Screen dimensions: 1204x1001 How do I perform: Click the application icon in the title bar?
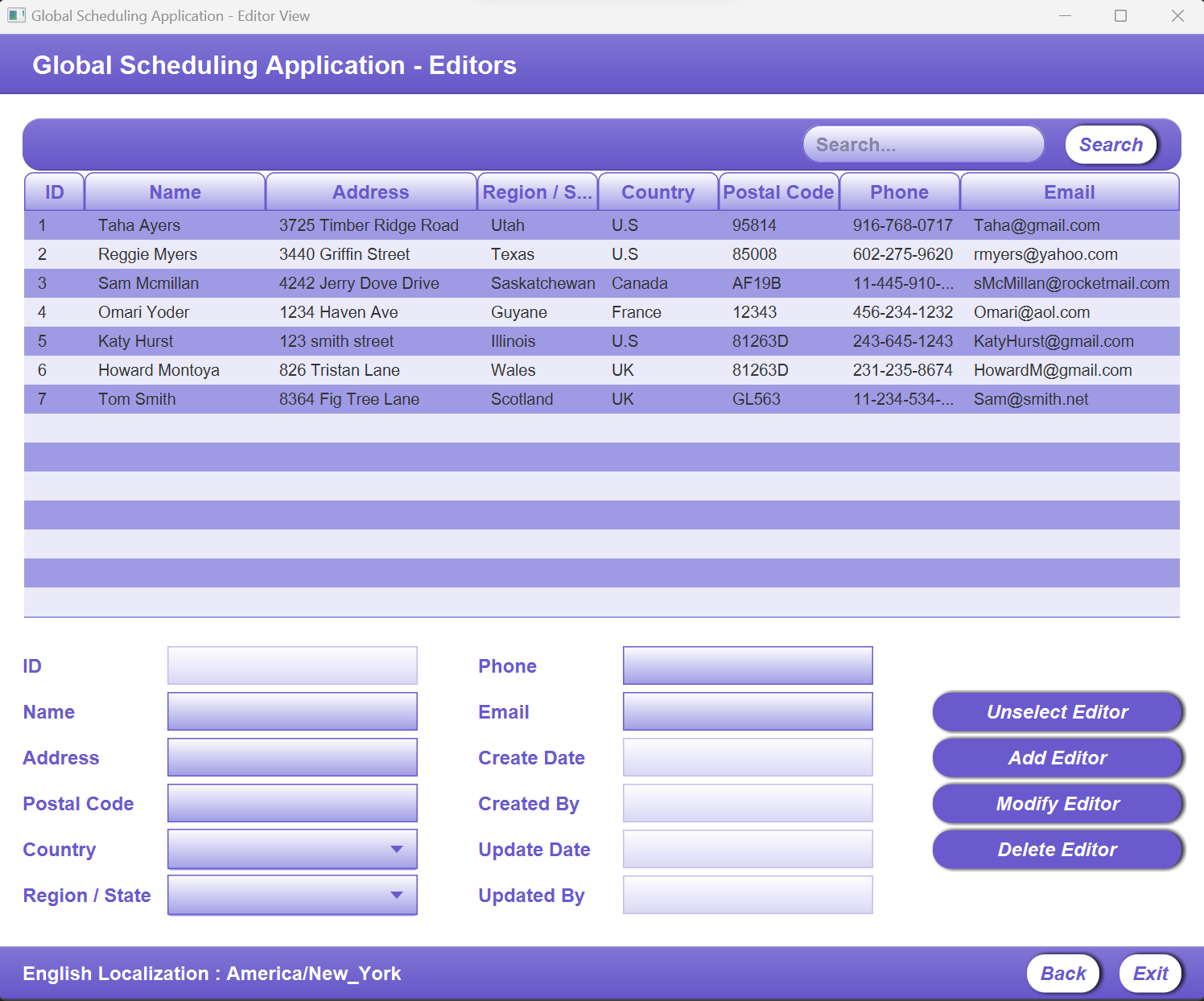(x=16, y=15)
